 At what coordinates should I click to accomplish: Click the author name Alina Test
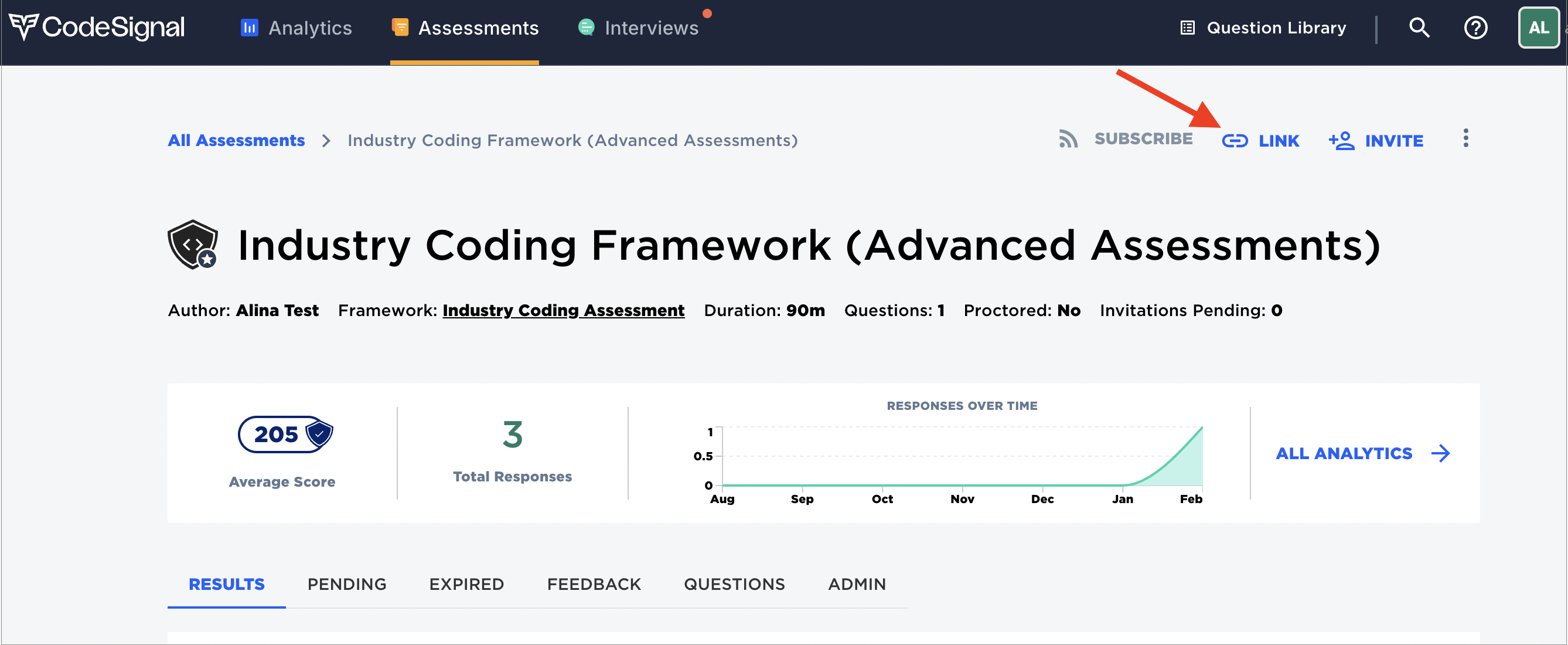(x=277, y=311)
